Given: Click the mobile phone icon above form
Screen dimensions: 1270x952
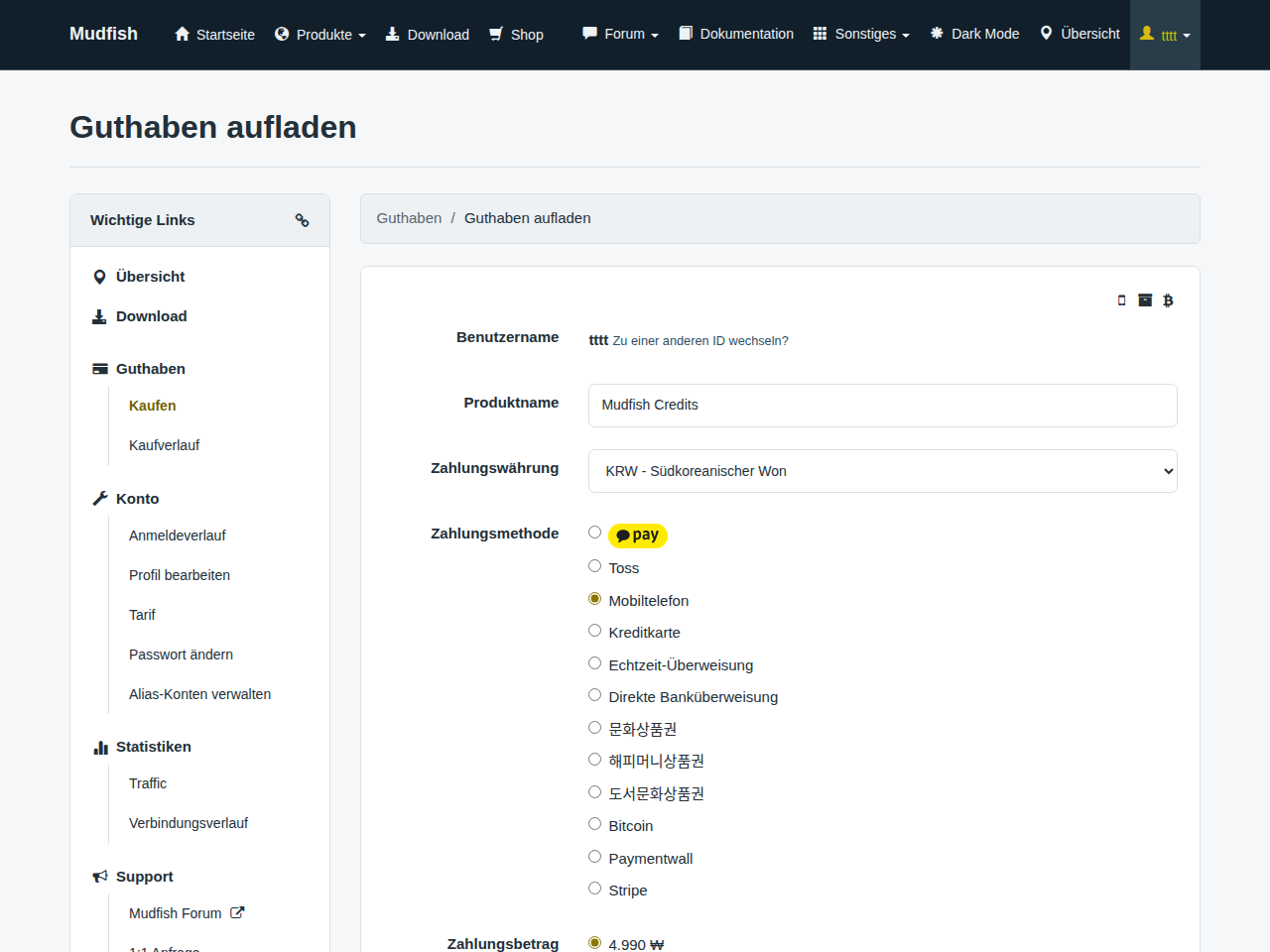Looking at the screenshot, I should click(1122, 300).
